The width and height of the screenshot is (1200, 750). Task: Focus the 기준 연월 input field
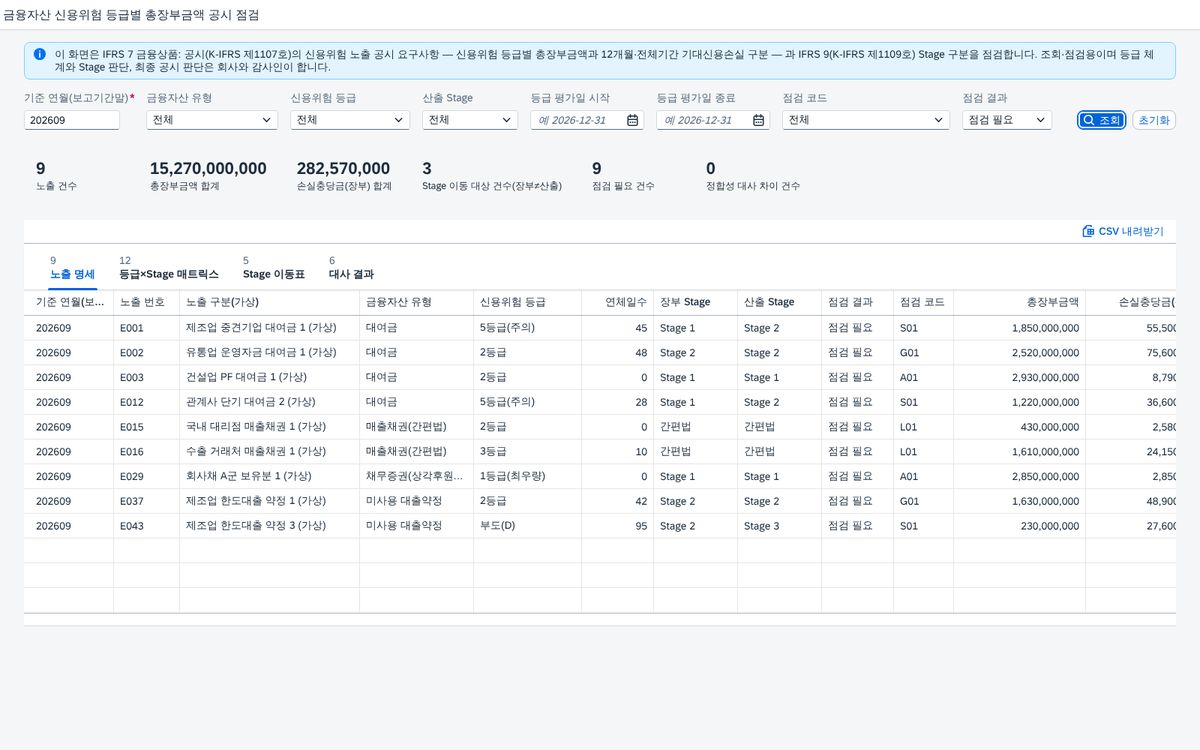click(72, 120)
